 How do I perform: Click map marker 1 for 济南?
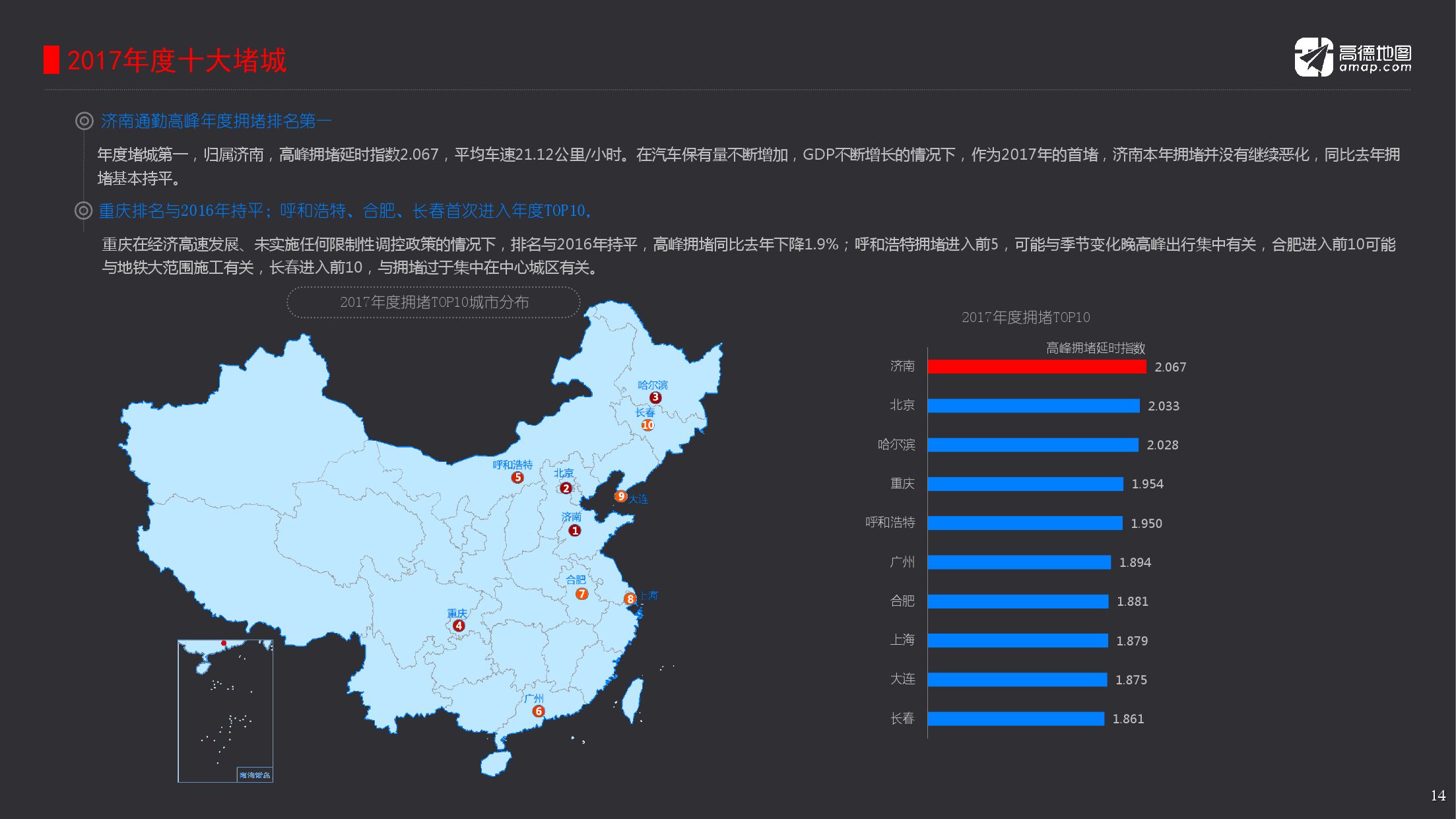tap(575, 531)
